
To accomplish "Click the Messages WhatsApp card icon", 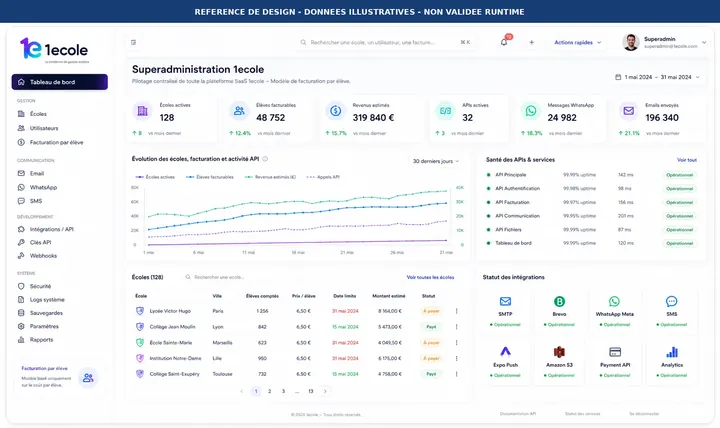I will click(x=531, y=111).
